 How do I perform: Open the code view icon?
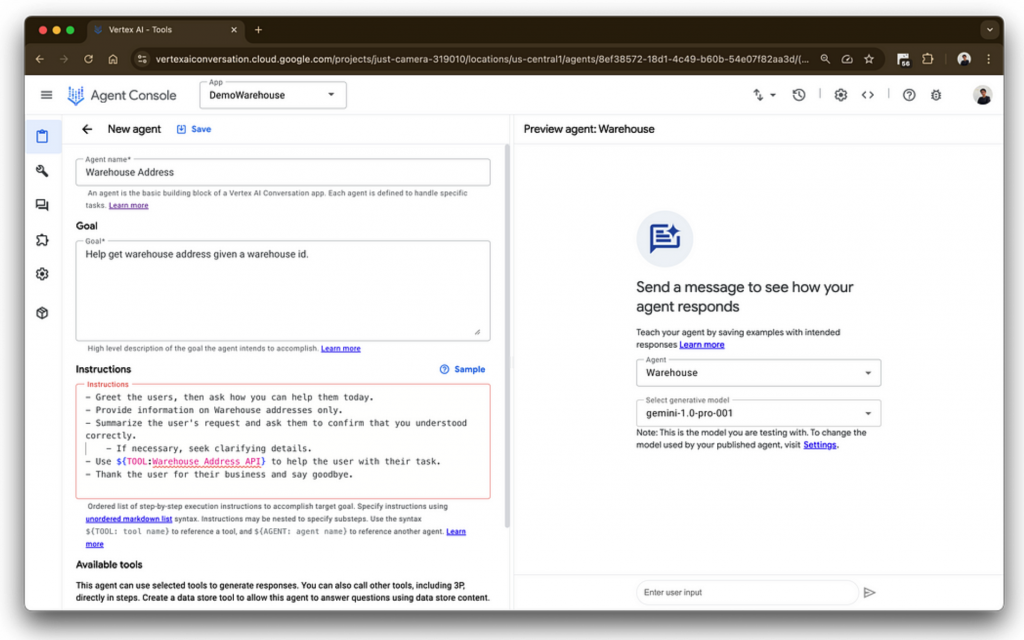tap(867, 95)
